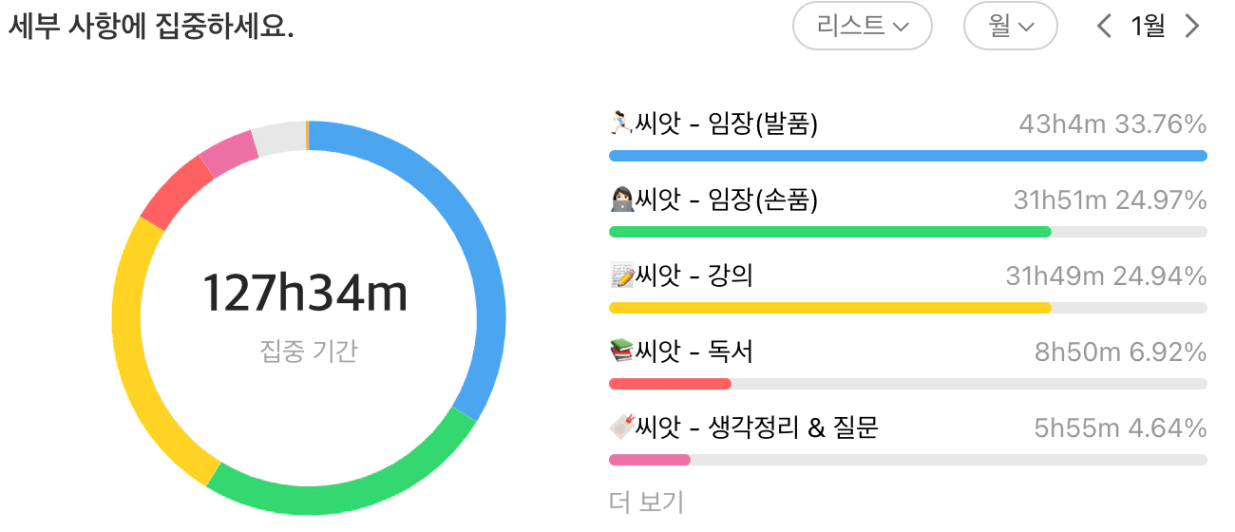Click the blue progress bar for 임장(발품)
The width and height of the screenshot is (1235, 532).
tap(908, 156)
